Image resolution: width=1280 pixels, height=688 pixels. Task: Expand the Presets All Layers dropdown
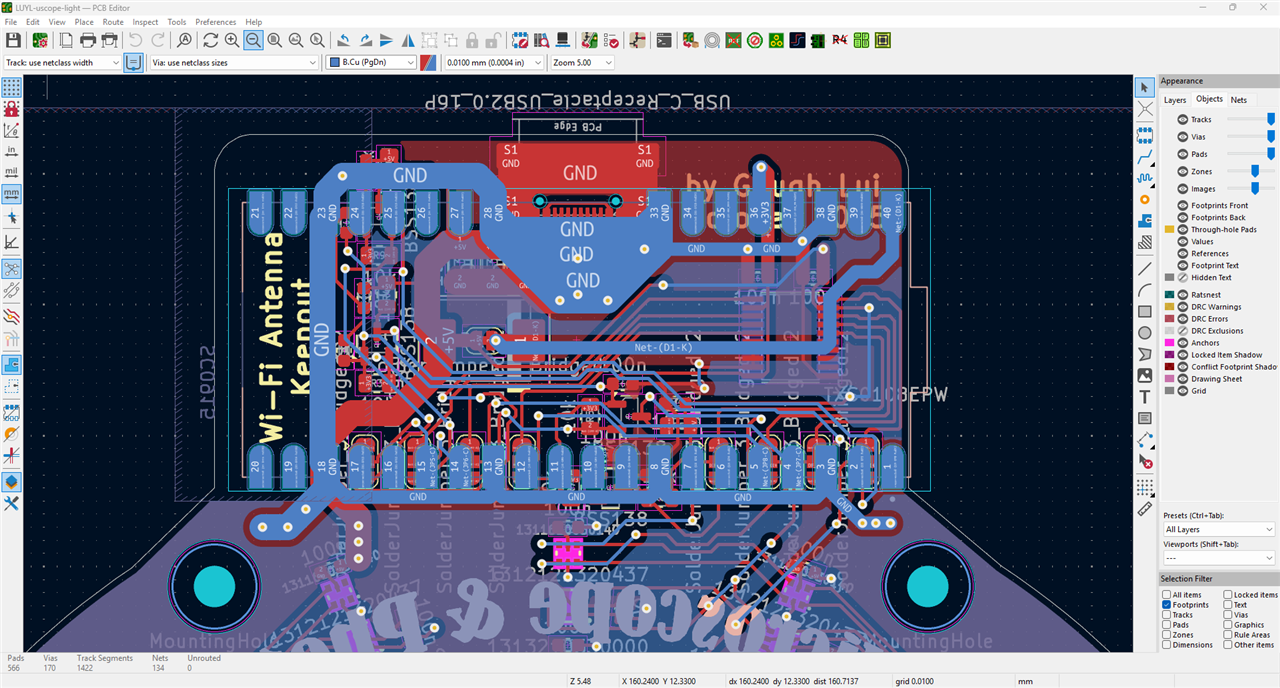point(1219,529)
